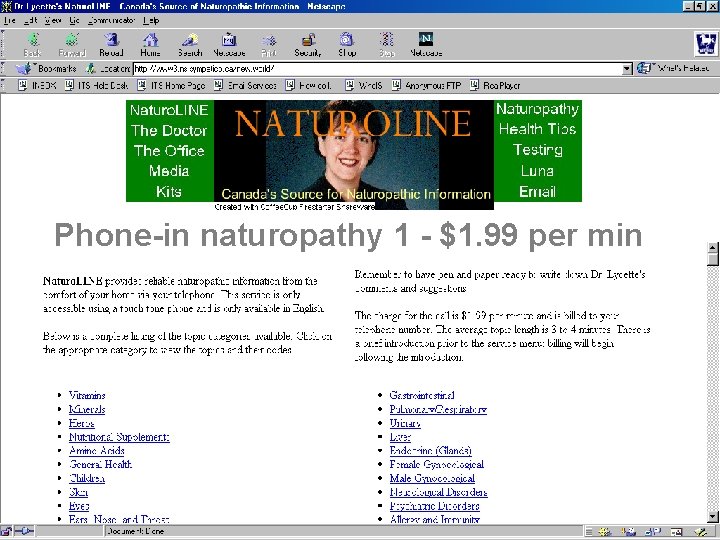Open the General Health link
The image size is (720, 540).
tap(101, 464)
